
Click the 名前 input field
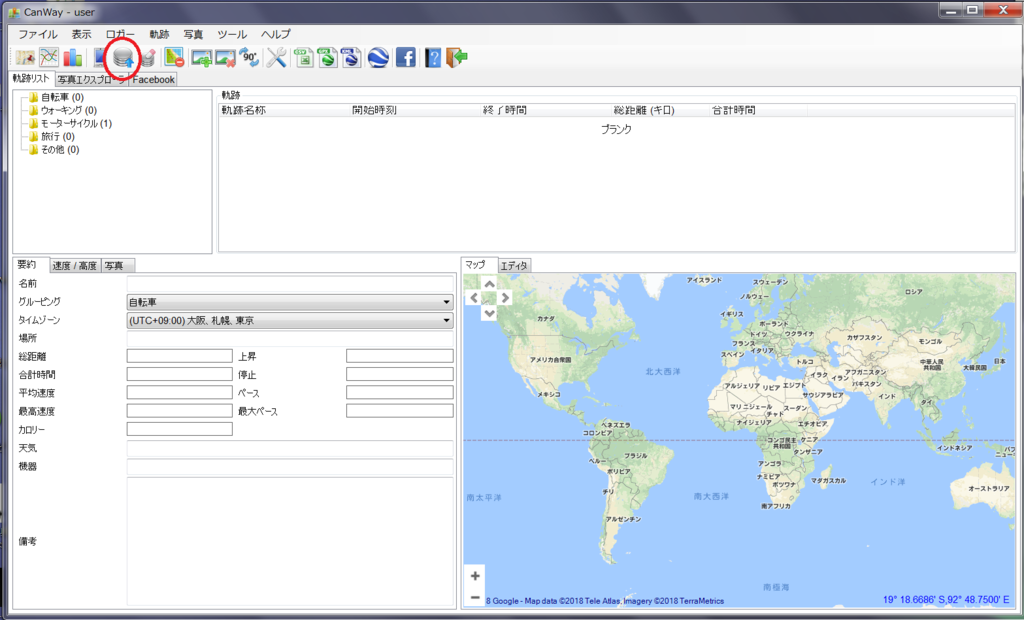click(290, 284)
